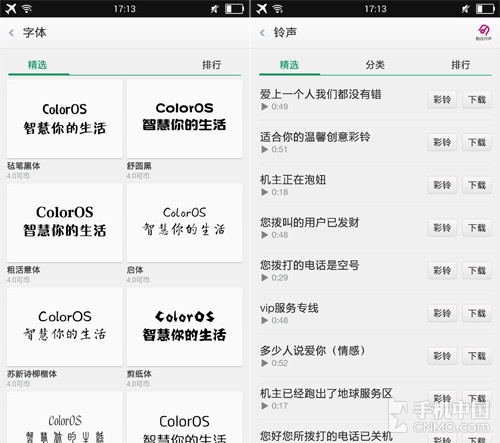Viewport: 500px width, 443px height.
Task: Open ringtone 适合你的温馨创意彩铃
Action: pos(315,137)
